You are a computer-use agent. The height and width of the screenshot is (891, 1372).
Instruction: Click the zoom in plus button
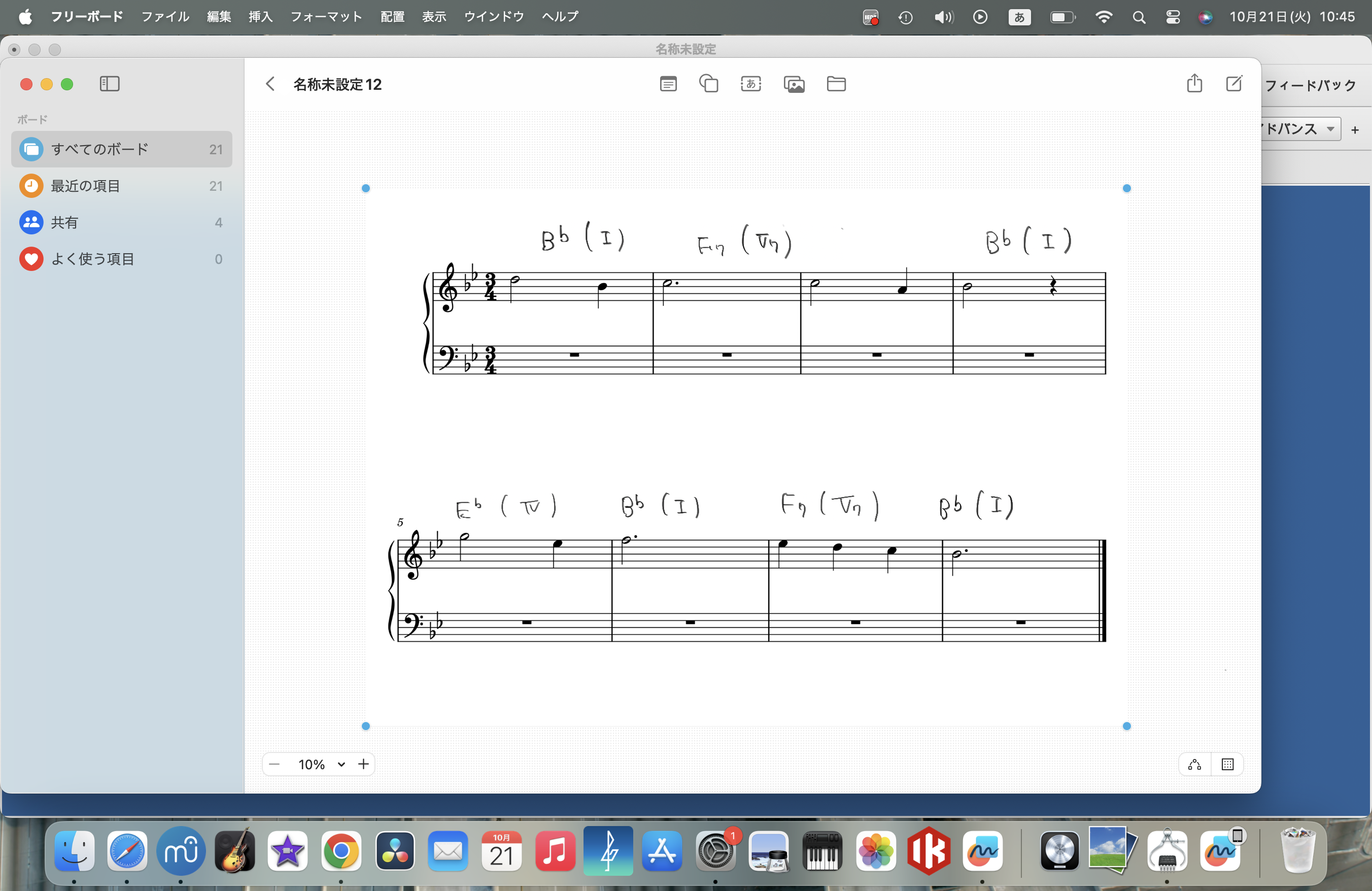[363, 764]
